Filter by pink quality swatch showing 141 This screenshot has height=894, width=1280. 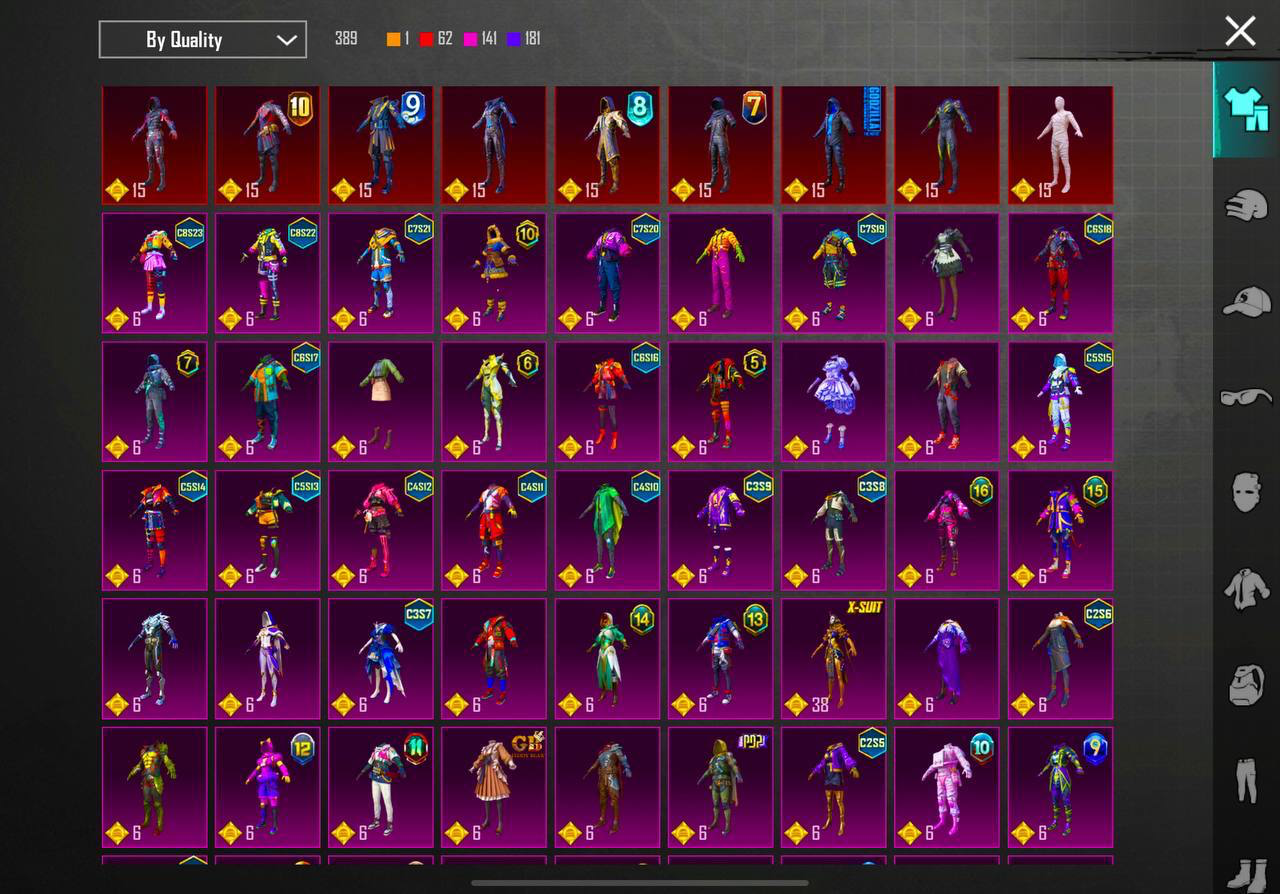[x=479, y=39]
